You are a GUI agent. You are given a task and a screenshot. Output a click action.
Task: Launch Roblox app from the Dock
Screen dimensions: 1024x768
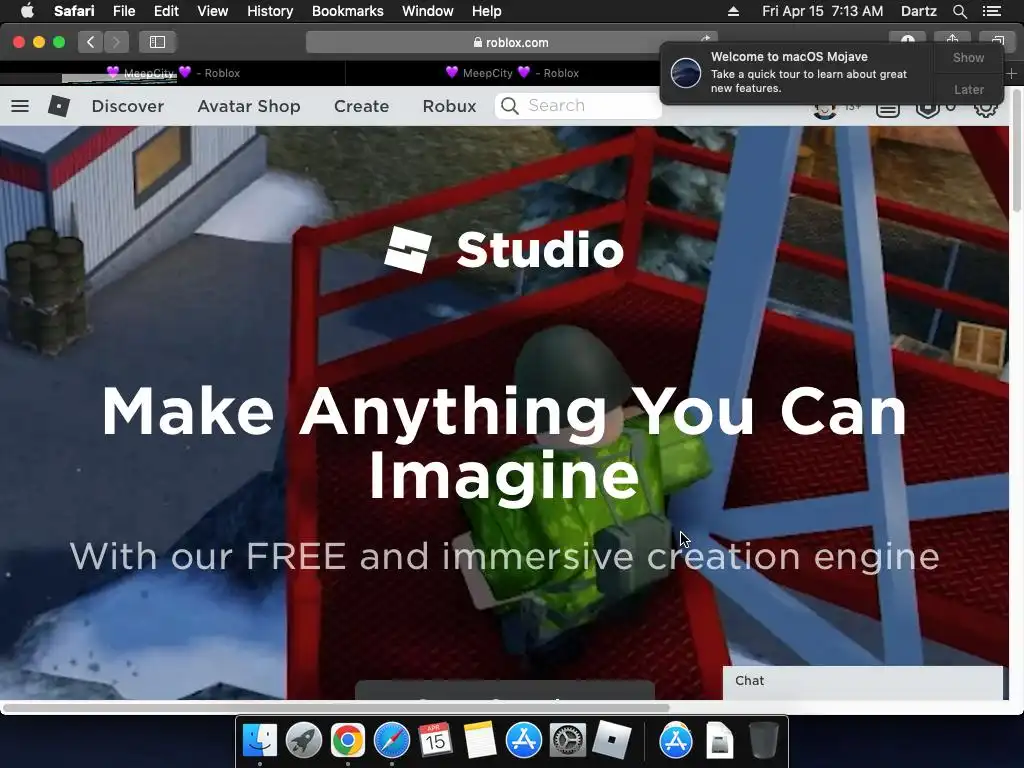click(612, 740)
